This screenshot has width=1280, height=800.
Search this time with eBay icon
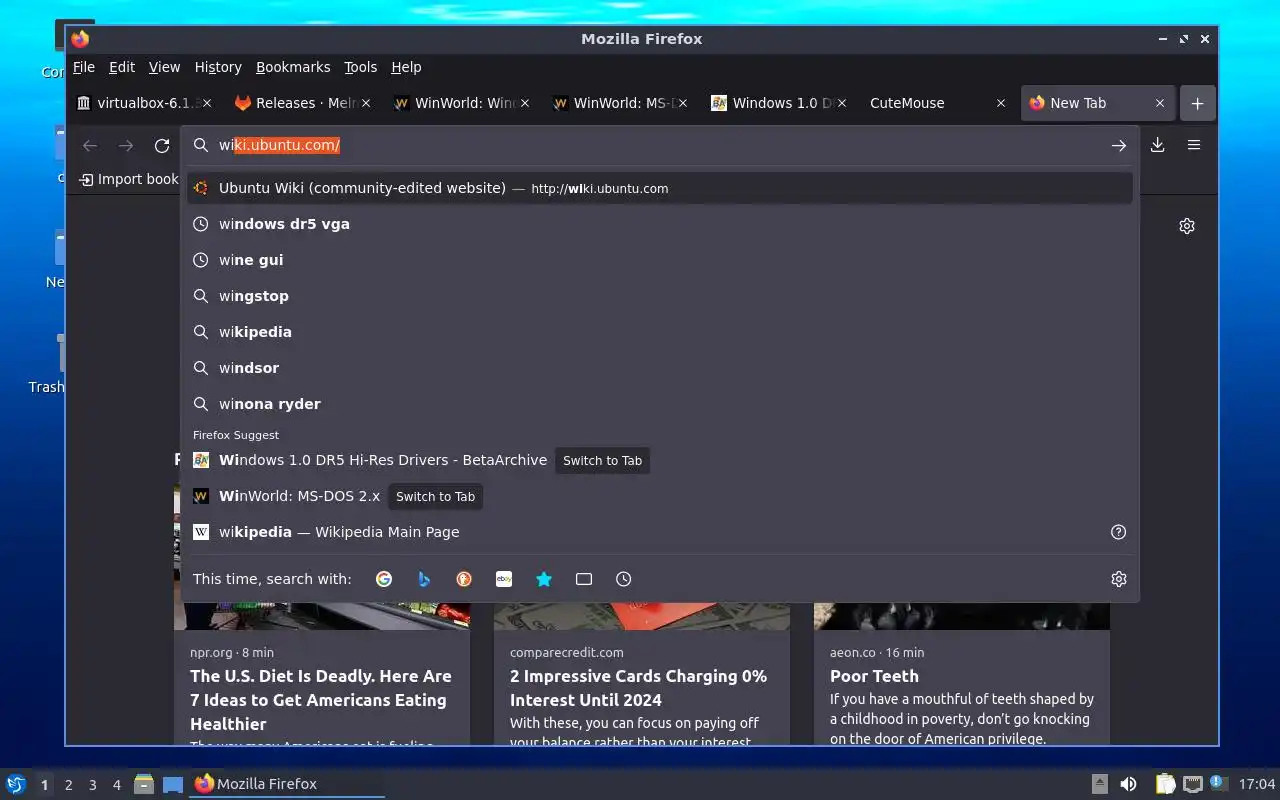(x=504, y=579)
